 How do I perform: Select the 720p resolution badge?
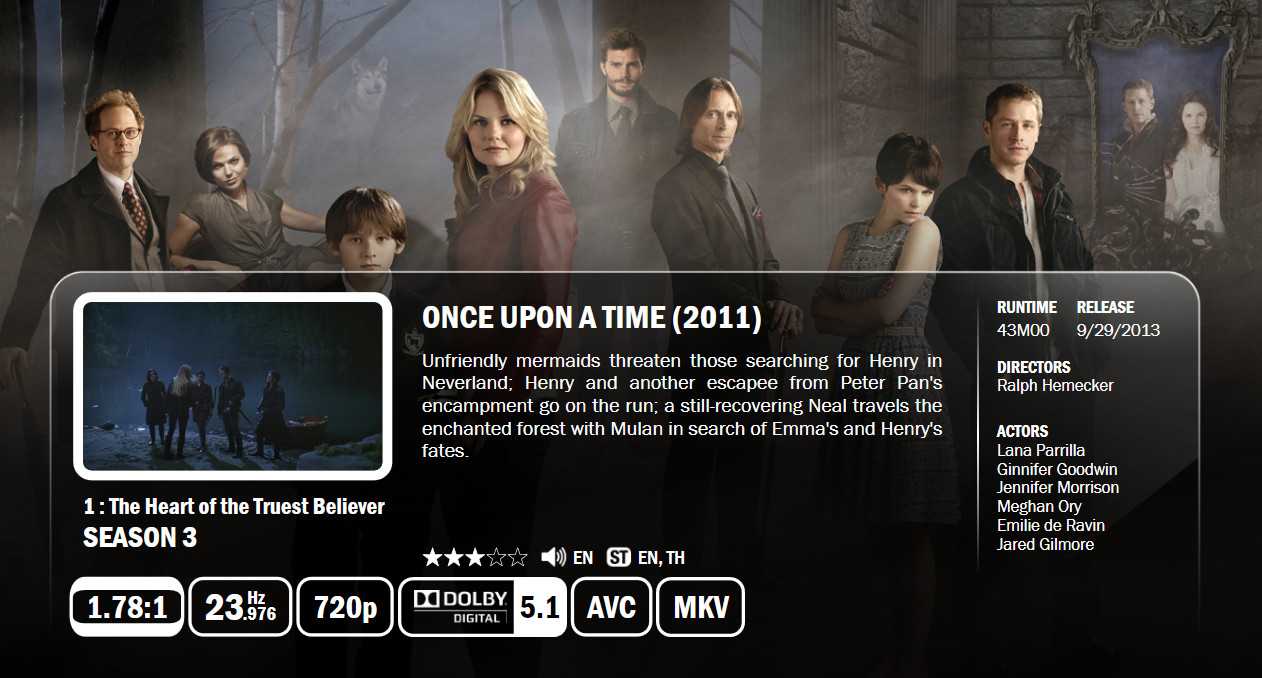(x=345, y=606)
